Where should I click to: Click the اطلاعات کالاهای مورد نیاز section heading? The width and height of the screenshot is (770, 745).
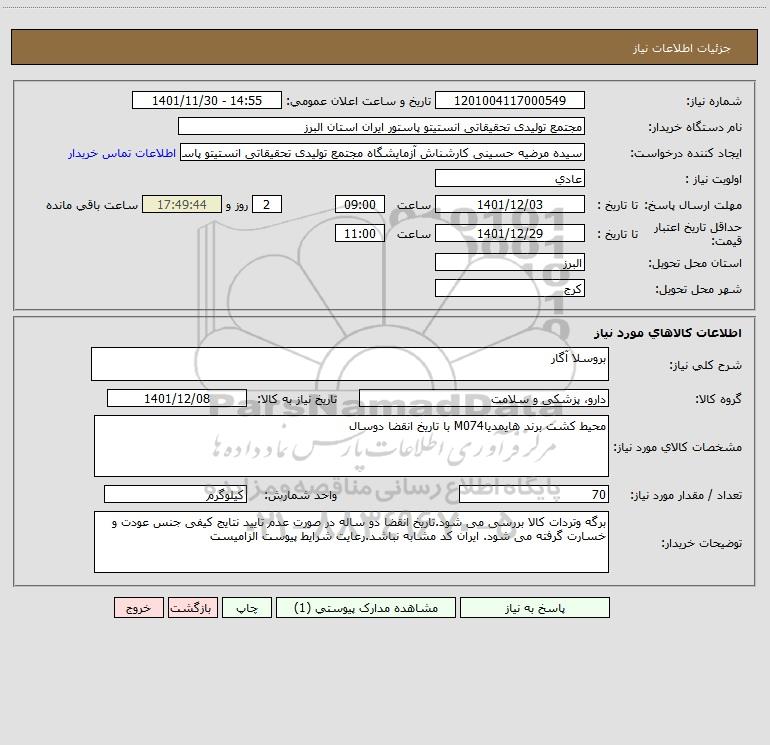tap(667, 333)
